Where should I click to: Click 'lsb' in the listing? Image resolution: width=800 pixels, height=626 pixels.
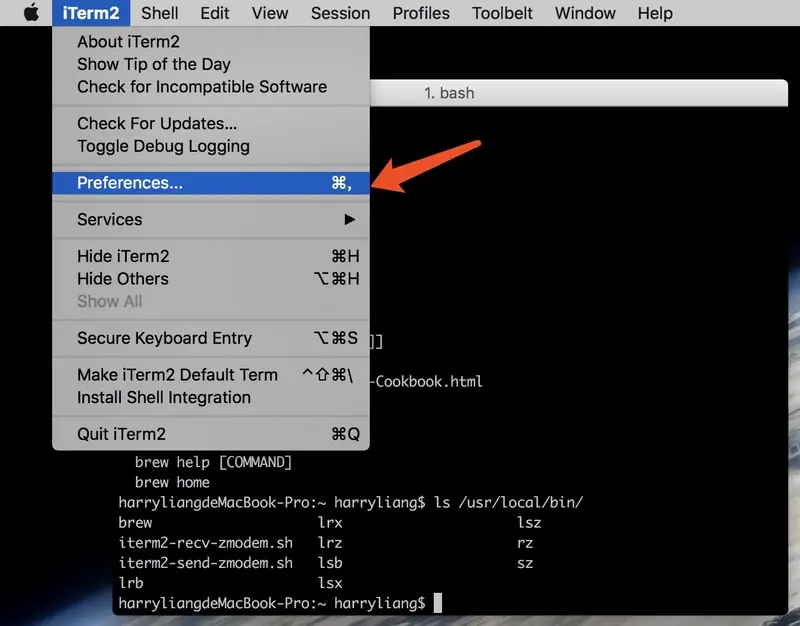[330, 563]
